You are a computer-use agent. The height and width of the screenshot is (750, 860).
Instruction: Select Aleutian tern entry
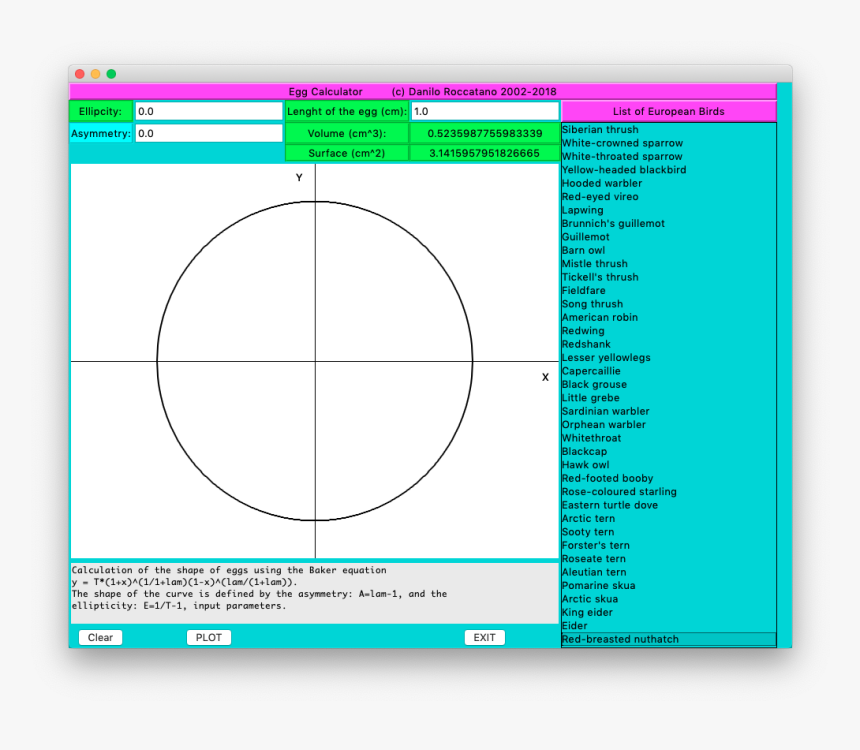tap(669, 572)
